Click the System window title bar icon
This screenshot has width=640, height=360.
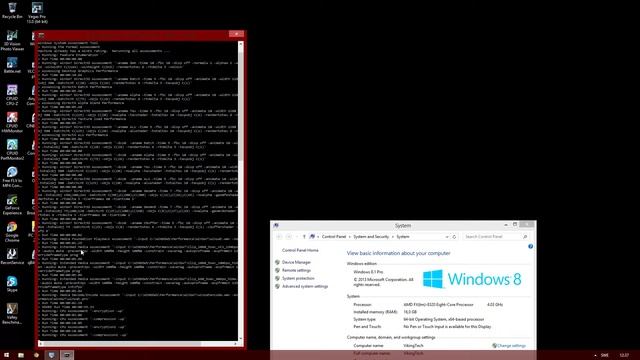click(276, 225)
